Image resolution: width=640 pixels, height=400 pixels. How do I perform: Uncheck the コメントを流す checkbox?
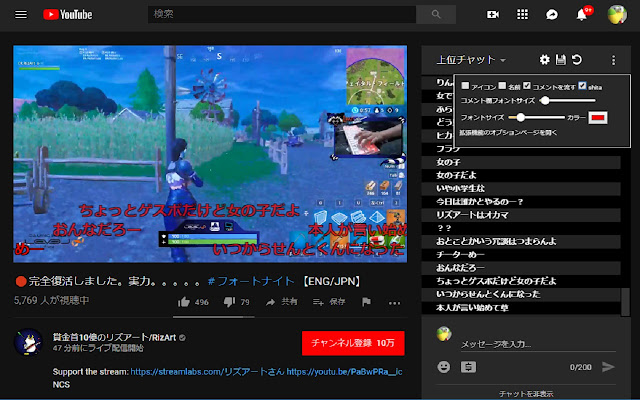pyautogui.click(x=527, y=86)
